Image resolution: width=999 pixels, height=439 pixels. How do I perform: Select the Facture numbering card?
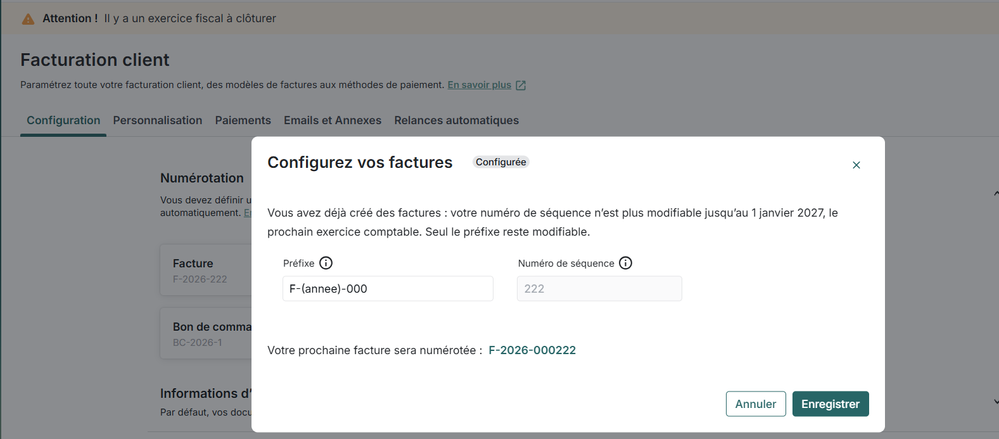click(205, 270)
